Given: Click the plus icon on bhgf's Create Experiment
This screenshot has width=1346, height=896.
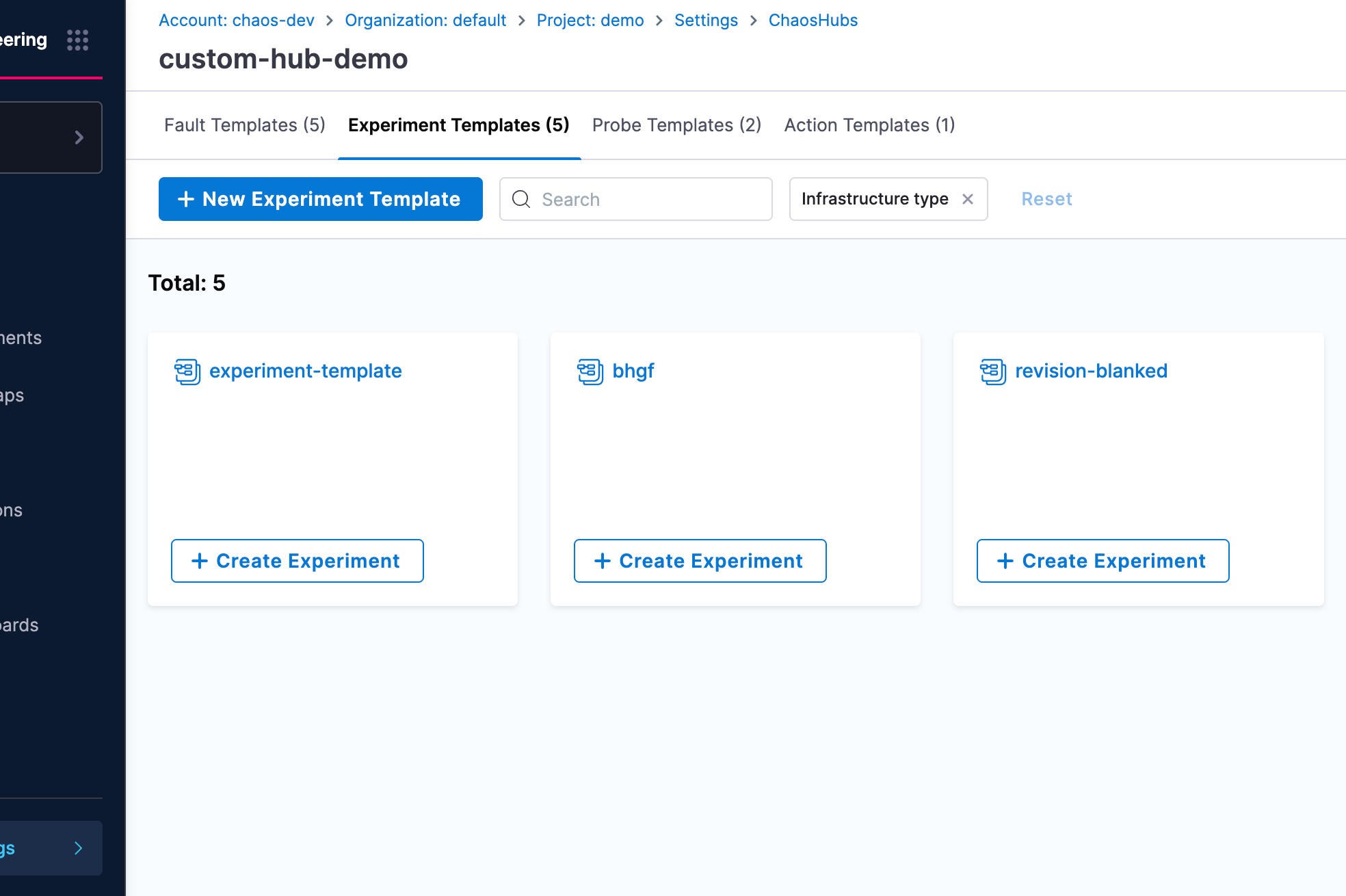Looking at the screenshot, I should [x=602, y=560].
